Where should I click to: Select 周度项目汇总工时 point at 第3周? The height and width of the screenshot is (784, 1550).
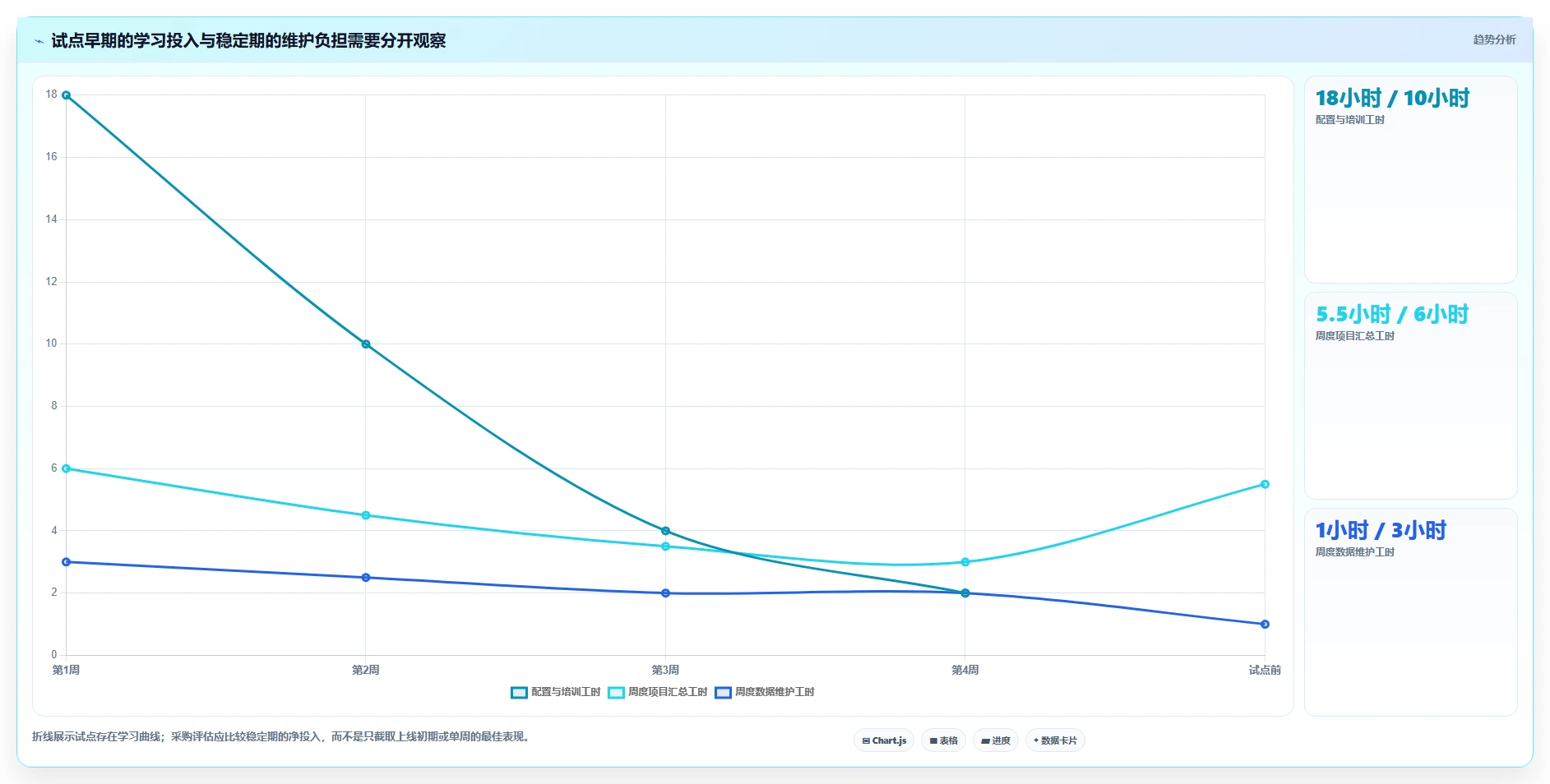(665, 546)
